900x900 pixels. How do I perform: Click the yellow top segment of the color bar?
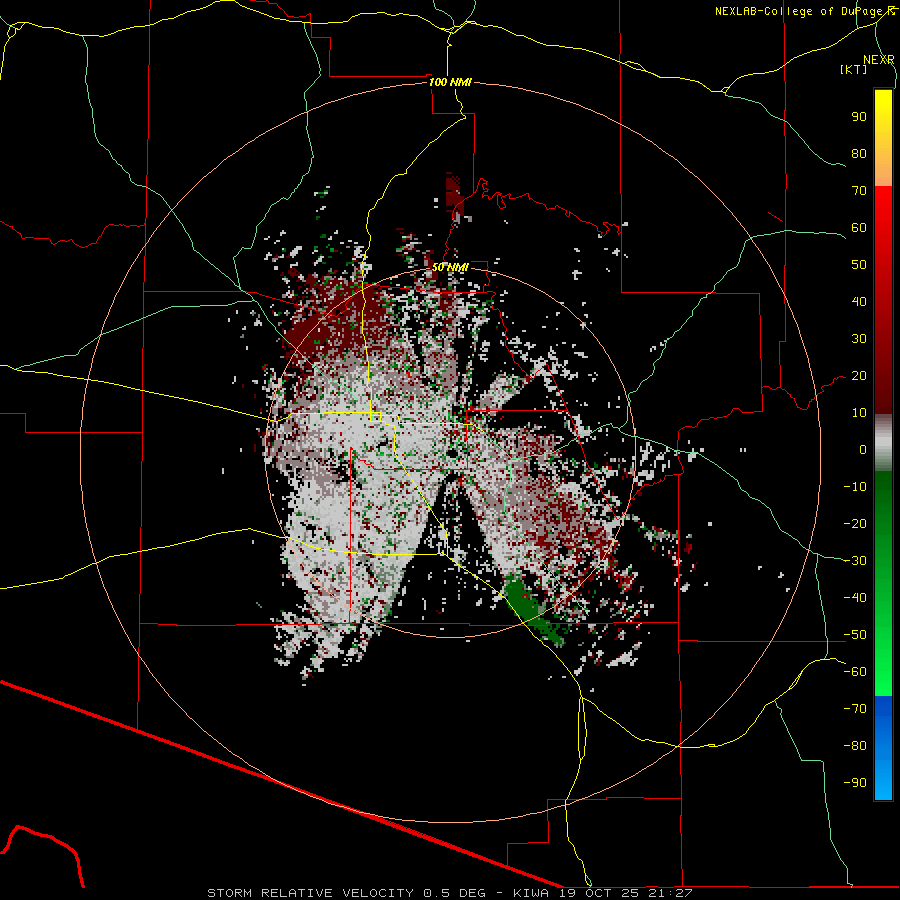click(883, 138)
